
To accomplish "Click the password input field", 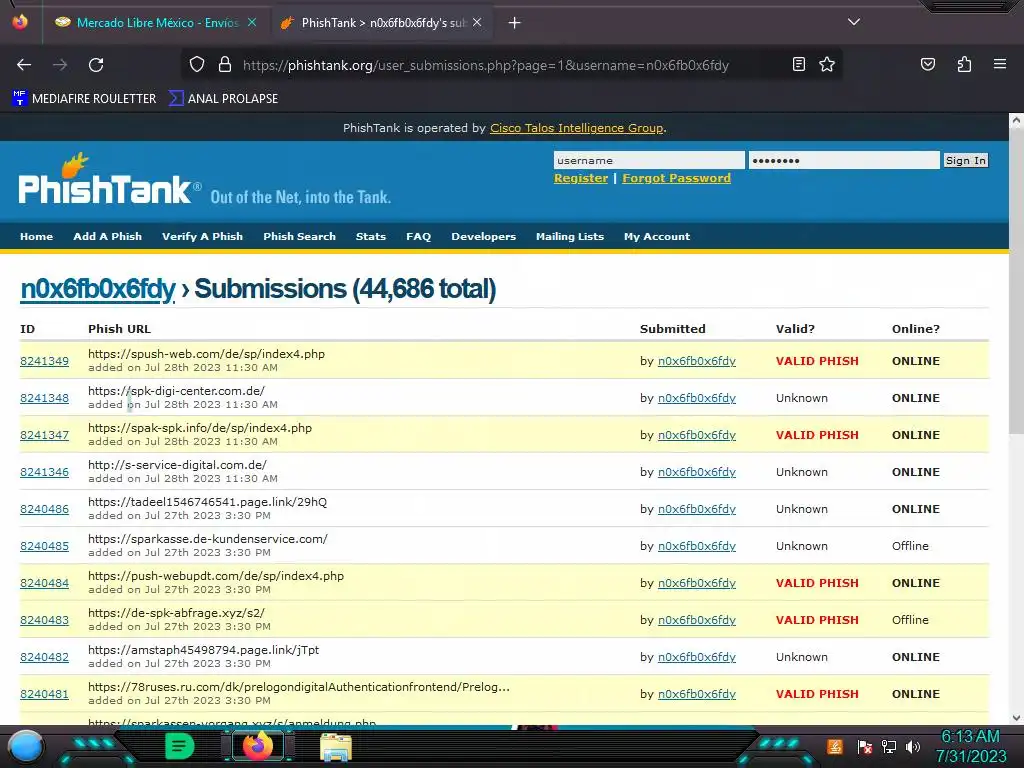I will 844,161.
